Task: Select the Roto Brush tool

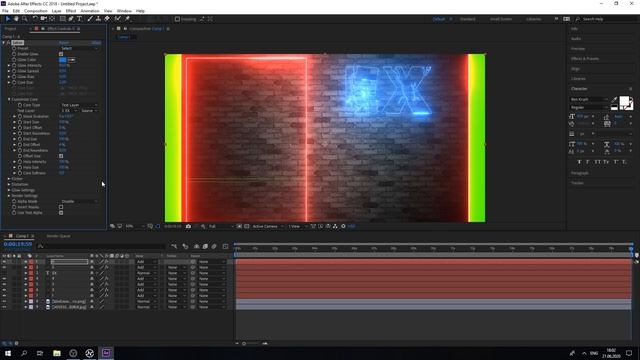Action: (118, 19)
